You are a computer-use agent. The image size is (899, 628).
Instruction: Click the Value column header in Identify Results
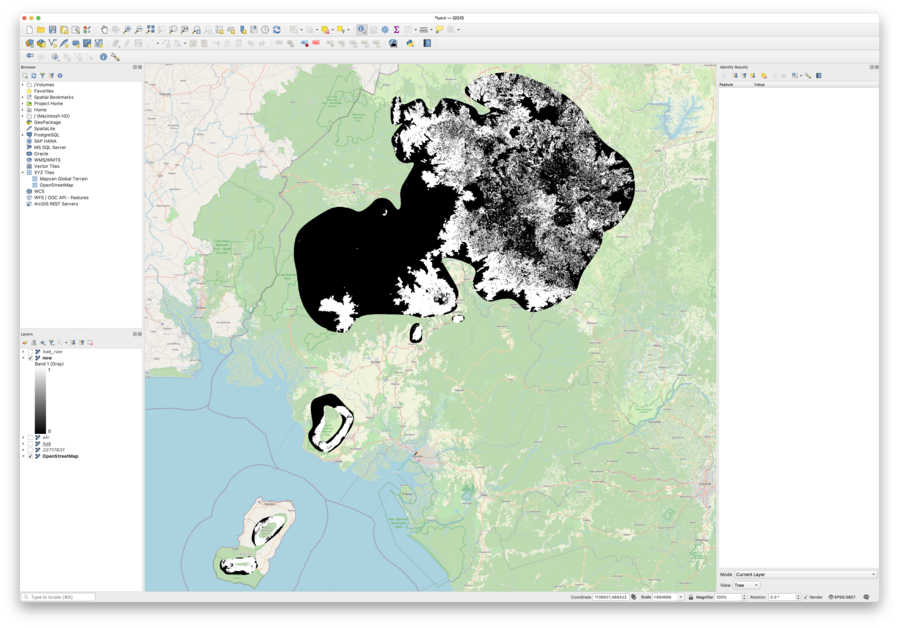click(759, 85)
